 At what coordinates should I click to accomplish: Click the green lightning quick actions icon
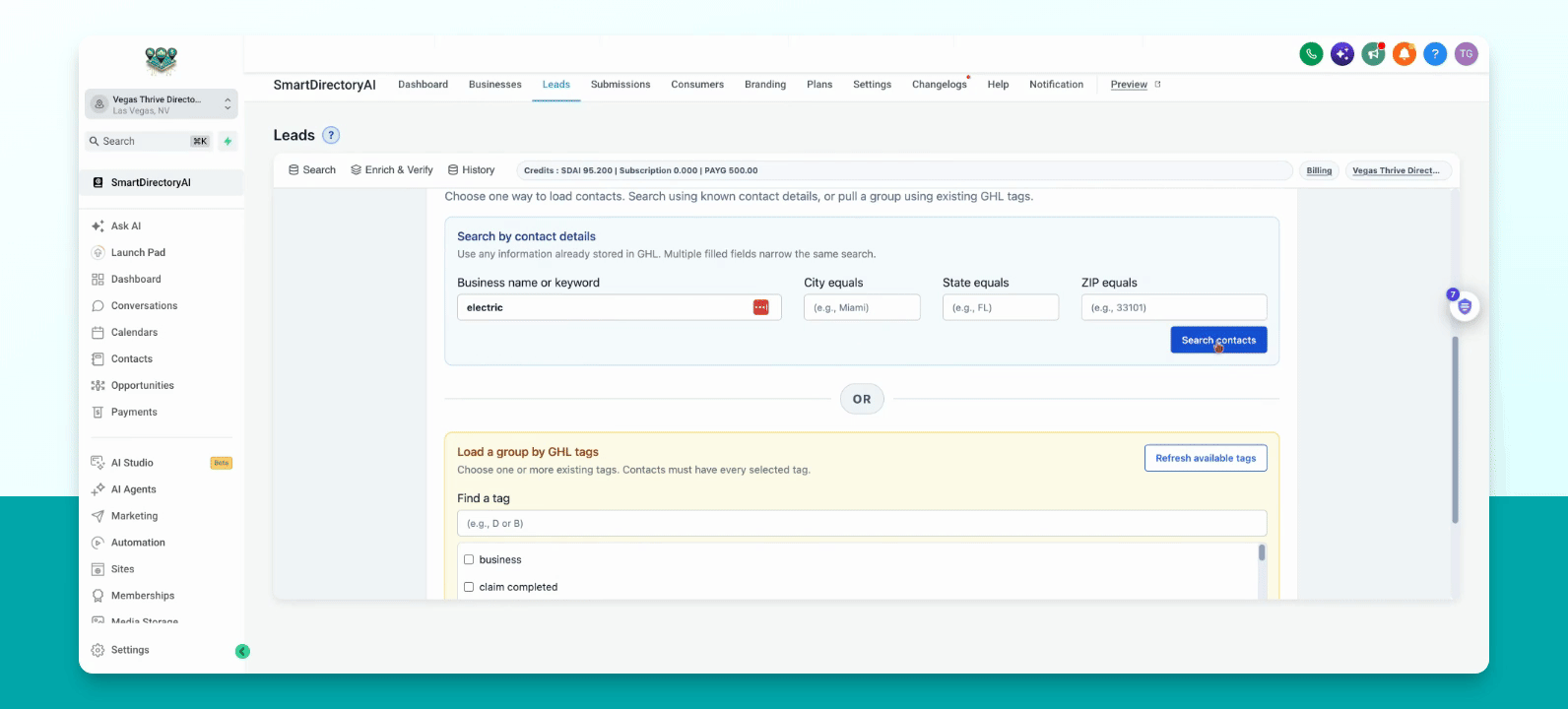[x=228, y=141]
